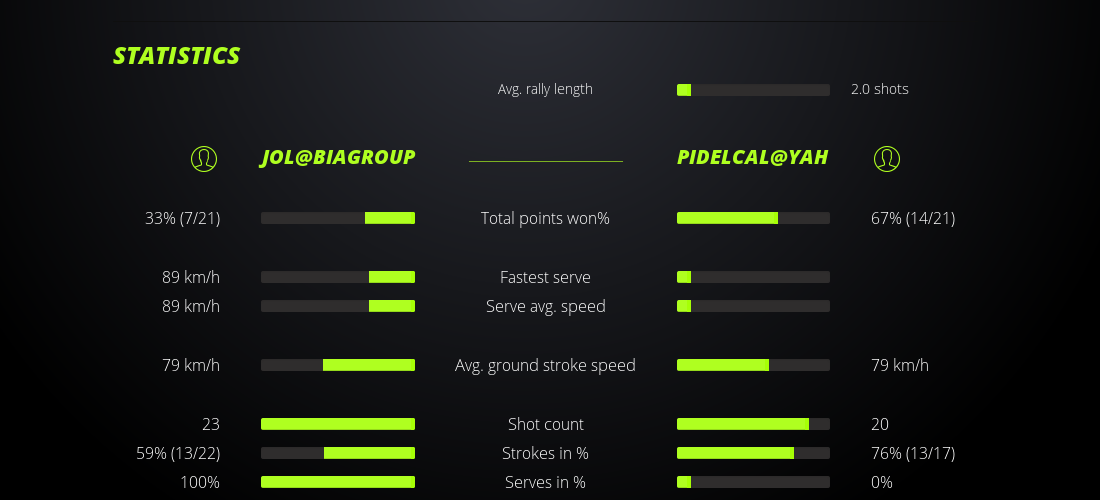The width and height of the screenshot is (1100, 500).
Task: Open the JOL@BIAGROUP player name
Action: [x=338, y=158]
